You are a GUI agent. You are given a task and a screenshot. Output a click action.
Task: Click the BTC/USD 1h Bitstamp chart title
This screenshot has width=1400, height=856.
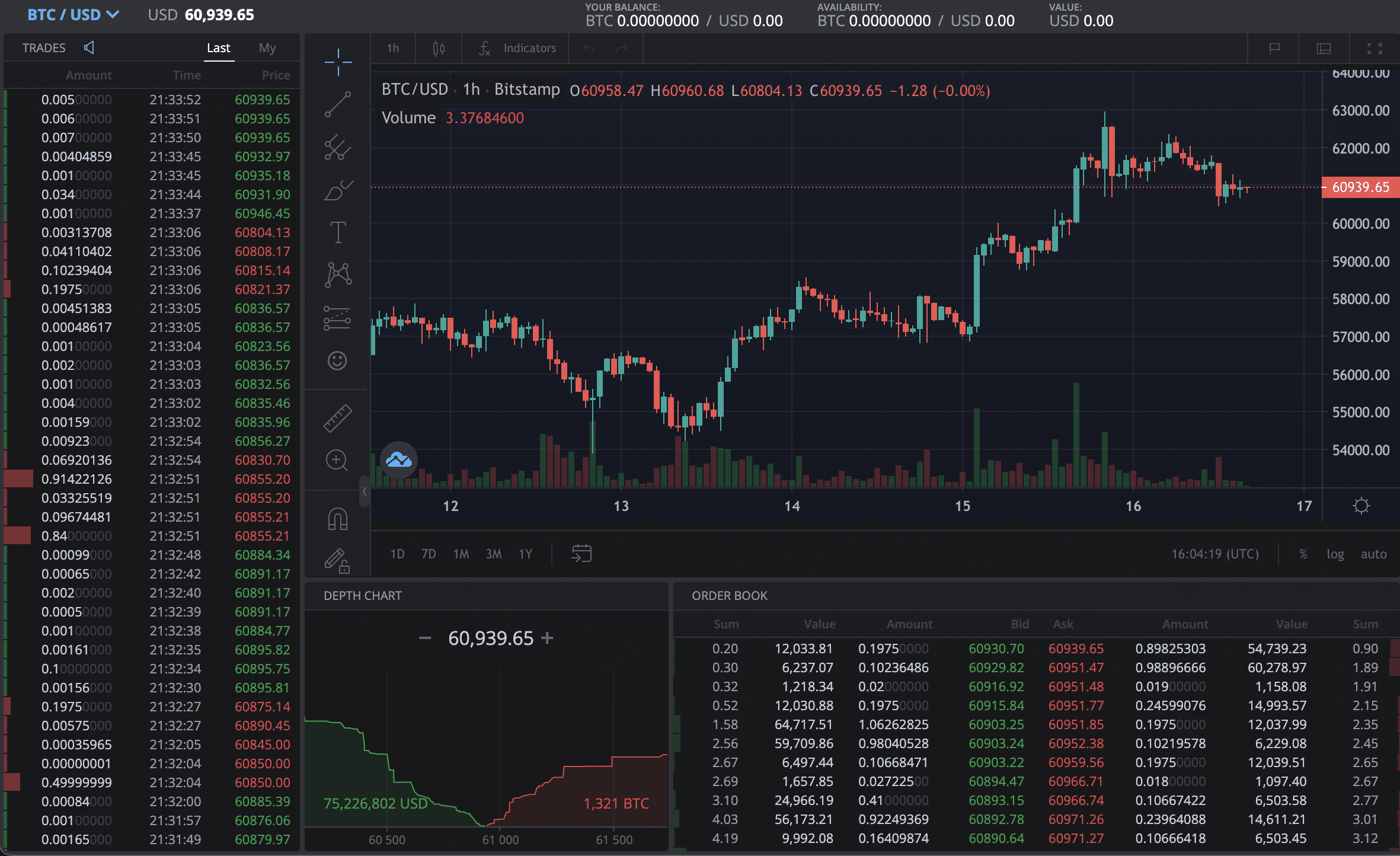(471, 90)
